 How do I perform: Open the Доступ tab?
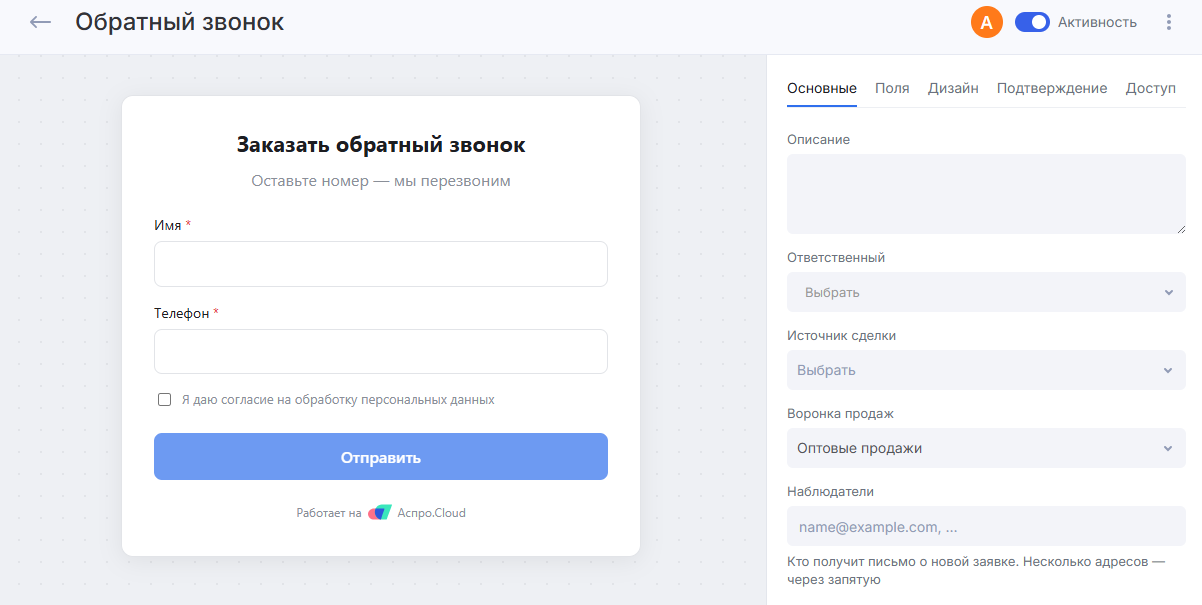pyautogui.click(x=1151, y=88)
